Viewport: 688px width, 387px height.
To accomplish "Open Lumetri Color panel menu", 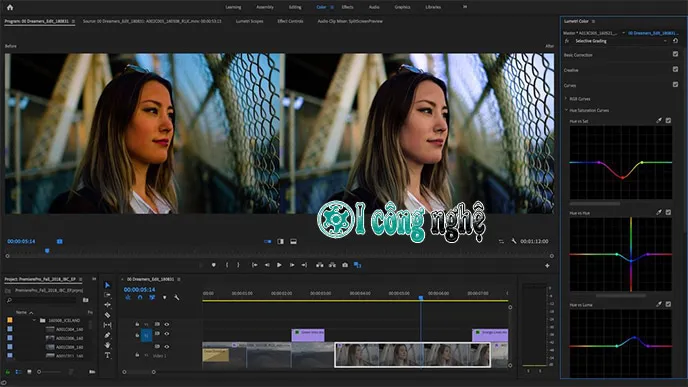I will [x=593, y=21].
